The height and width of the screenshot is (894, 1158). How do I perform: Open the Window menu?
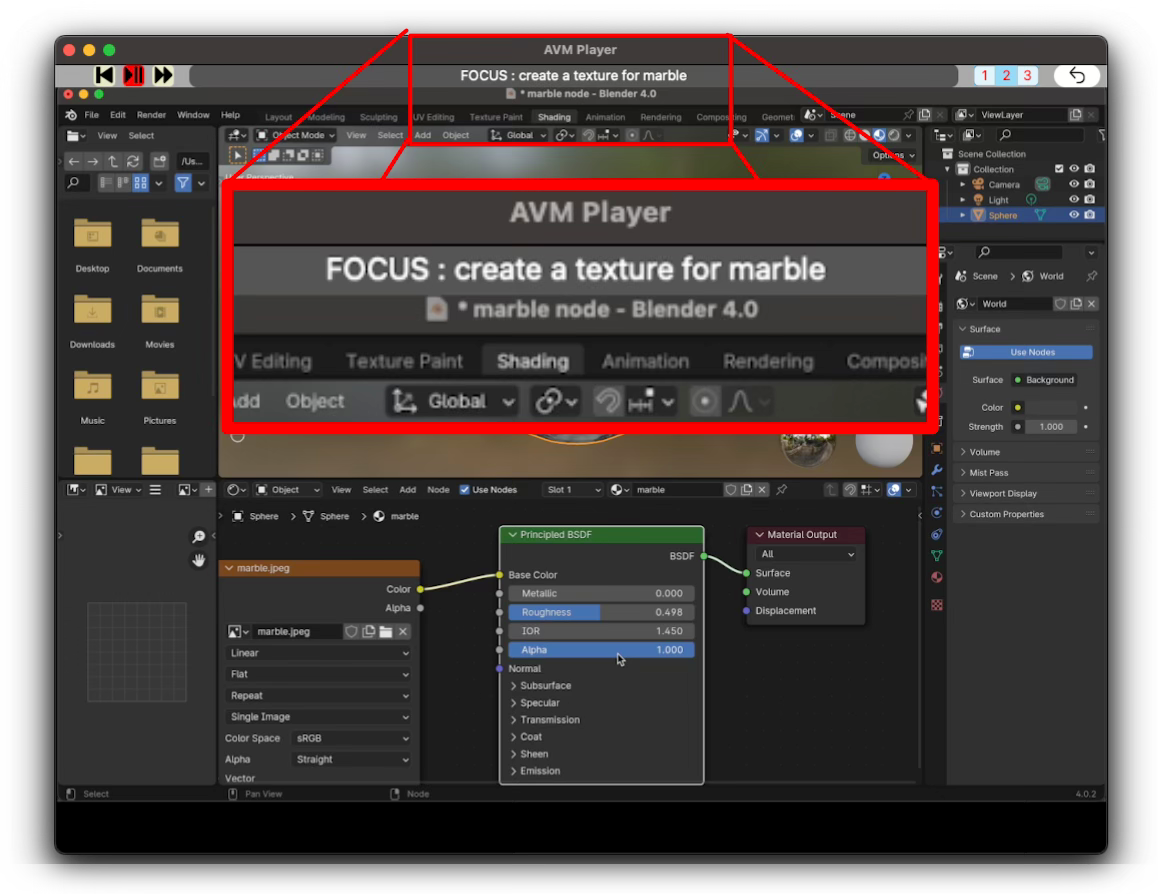[x=193, y=115]
